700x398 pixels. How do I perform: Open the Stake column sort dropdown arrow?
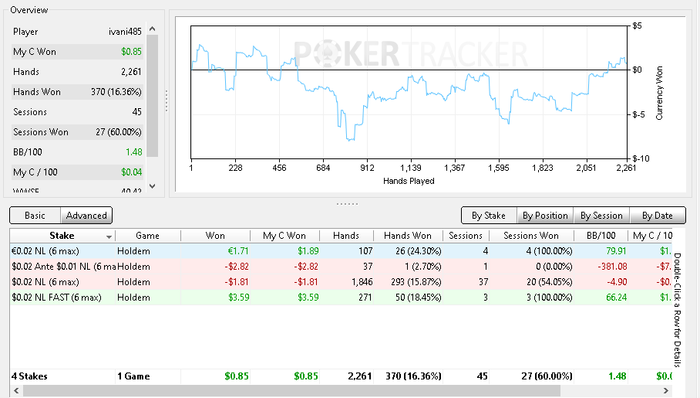point(108,236)
